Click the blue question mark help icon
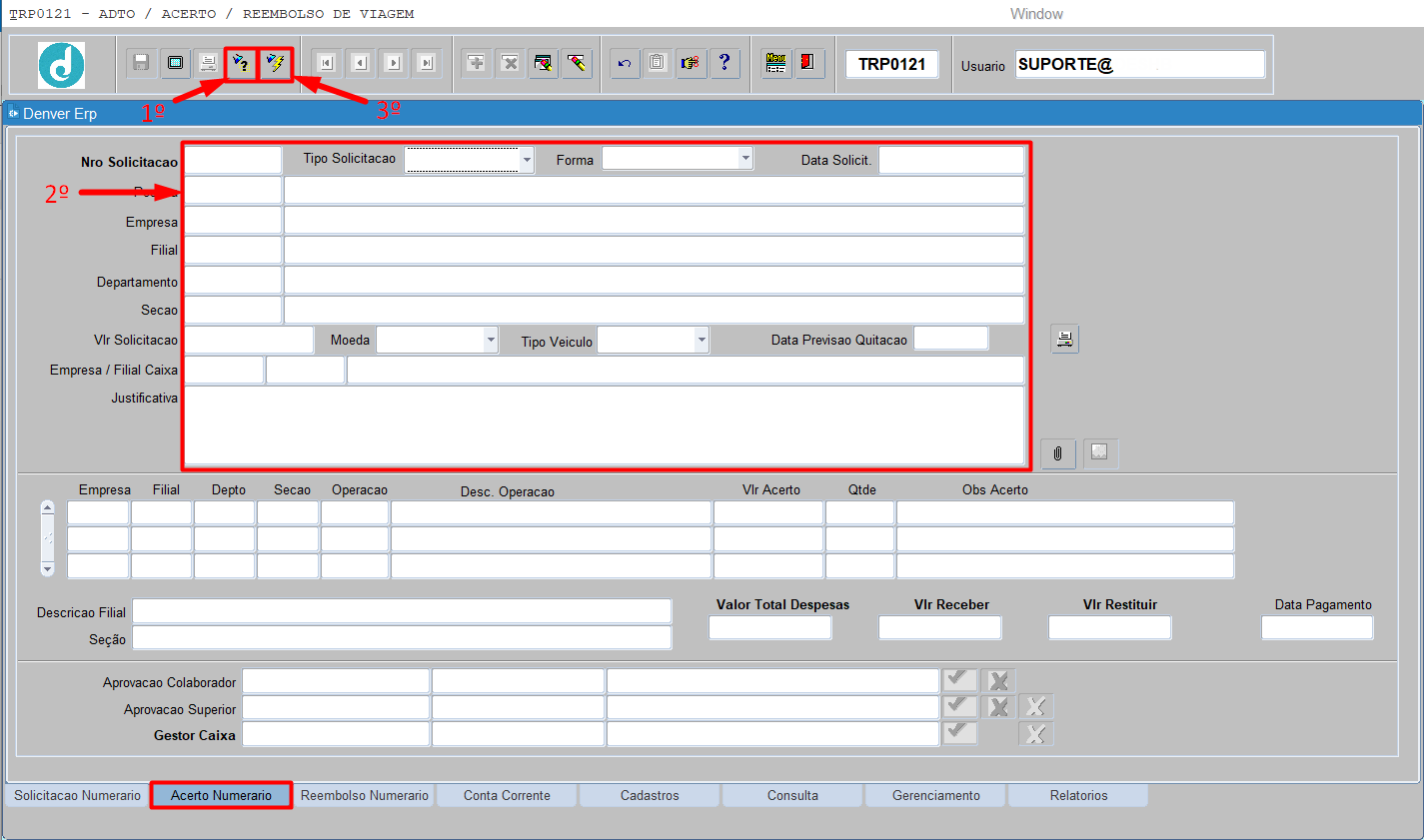The height and width of the screenshot is (840, 1424). (x=724, y=63)
